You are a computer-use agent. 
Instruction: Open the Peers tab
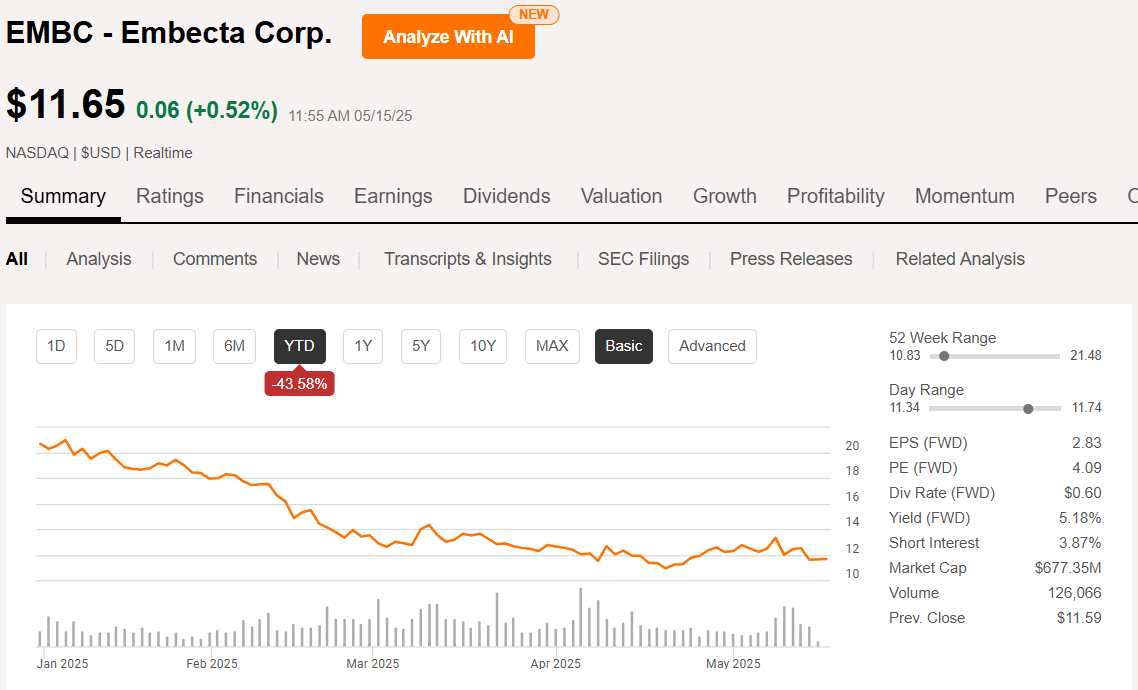click(1070, 196)
